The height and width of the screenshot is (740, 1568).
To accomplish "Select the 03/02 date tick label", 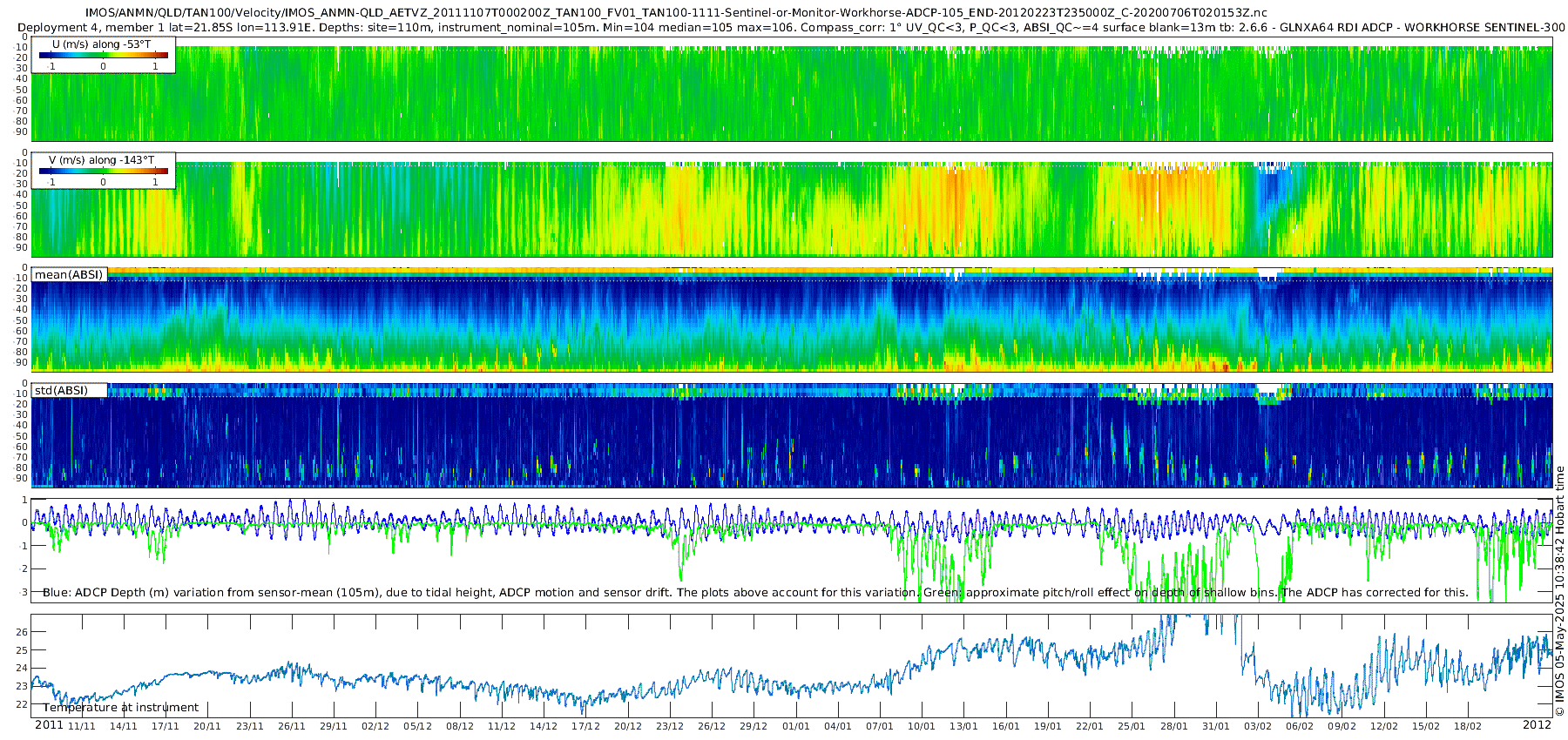I will 1258,726.
